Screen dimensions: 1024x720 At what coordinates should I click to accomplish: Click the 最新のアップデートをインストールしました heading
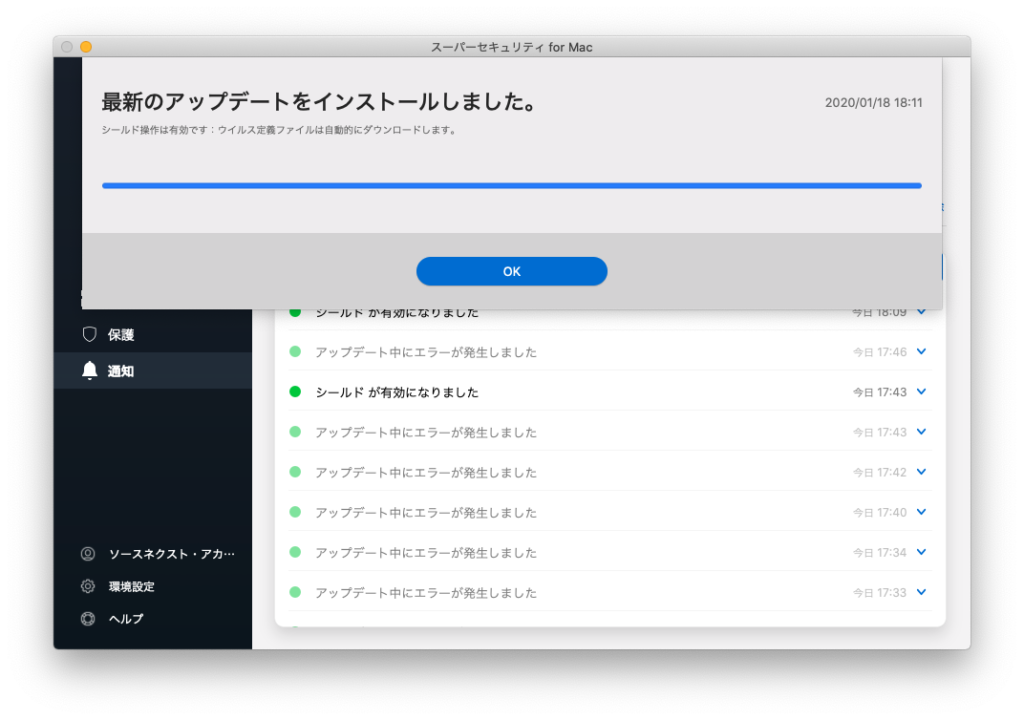click(319, 102)
